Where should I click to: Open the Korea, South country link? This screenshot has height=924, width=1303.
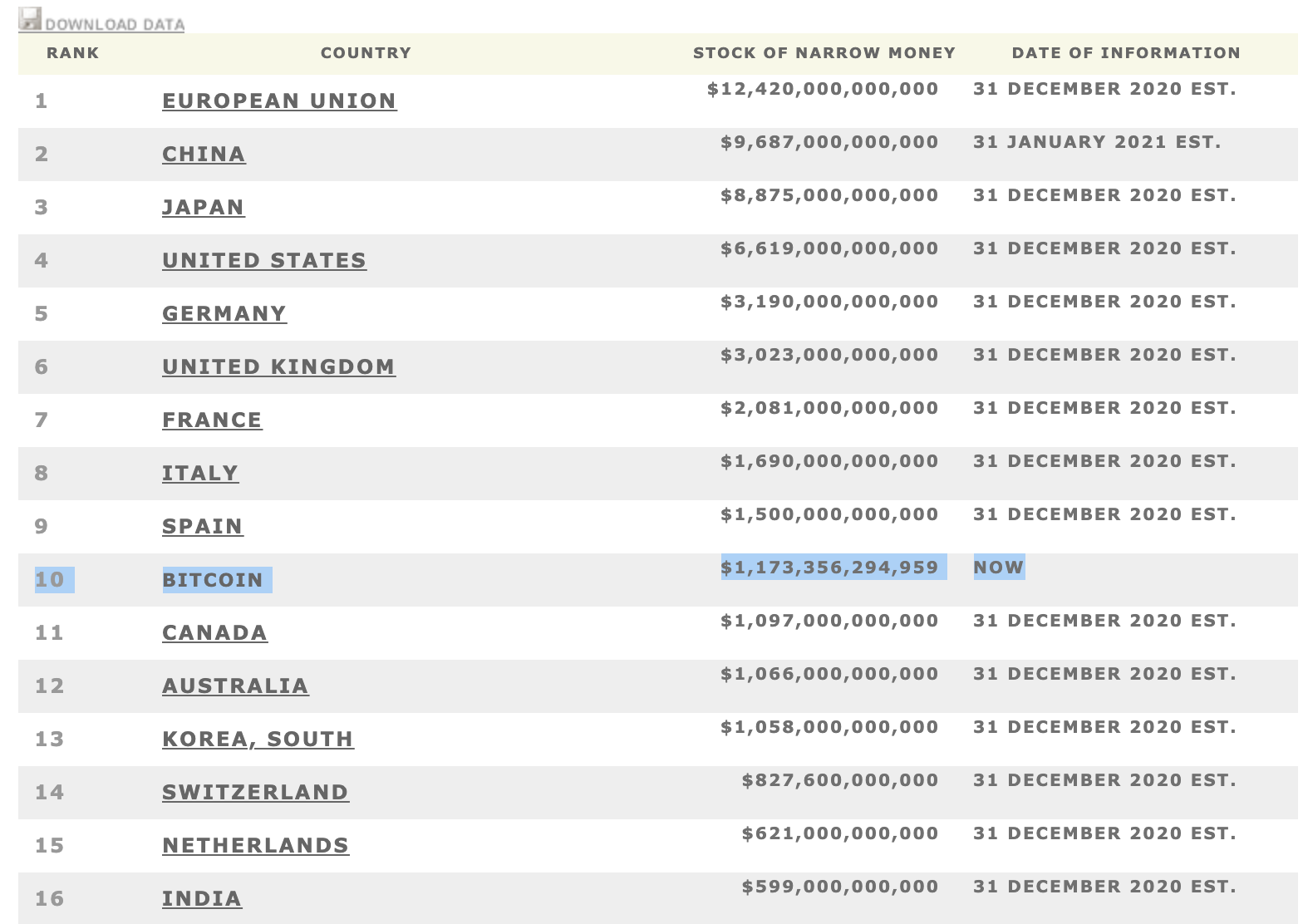[x=258, y=739]
